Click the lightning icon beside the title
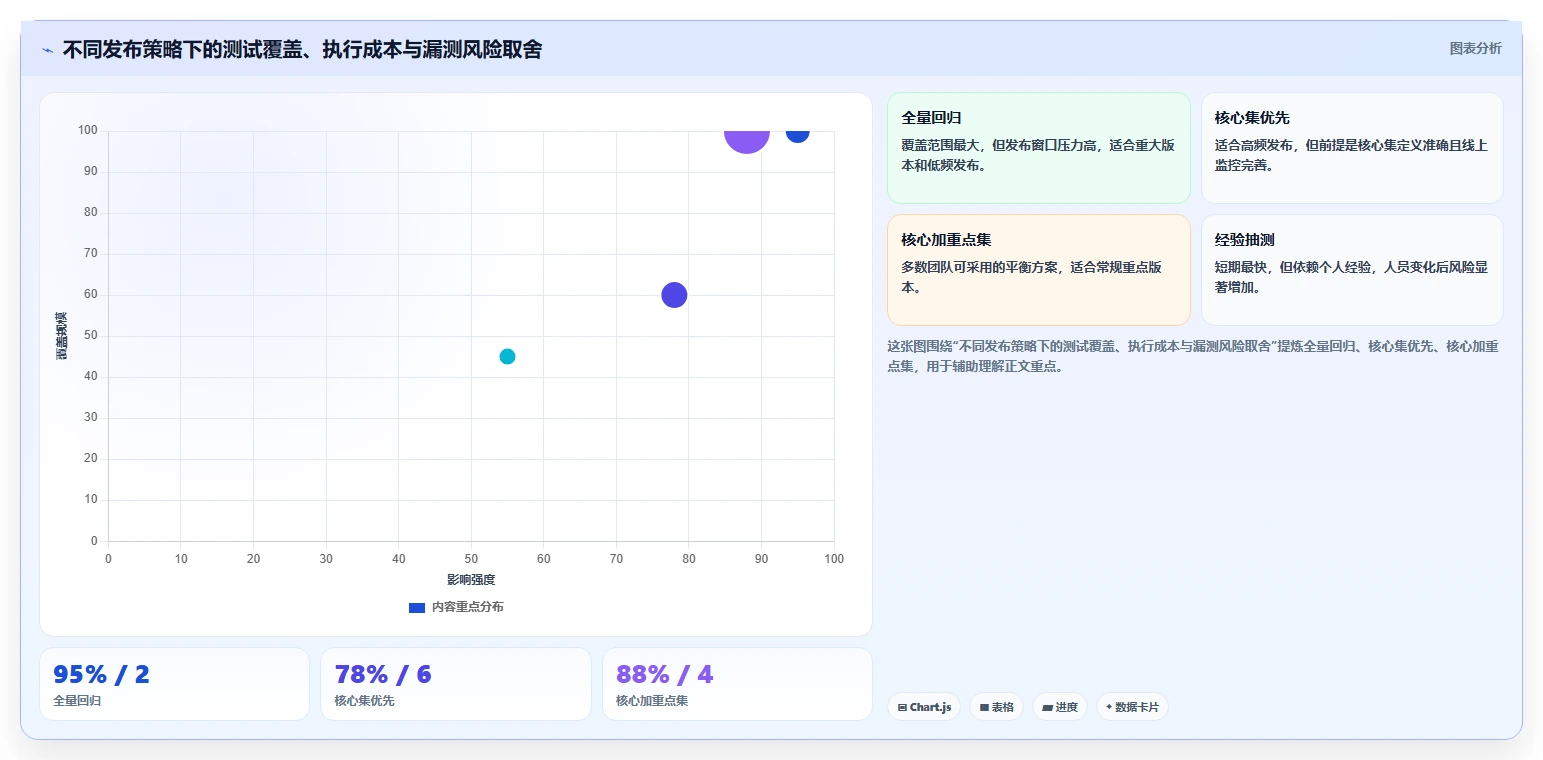This screenshot has width=1543, height=760. tap(47, 50)
